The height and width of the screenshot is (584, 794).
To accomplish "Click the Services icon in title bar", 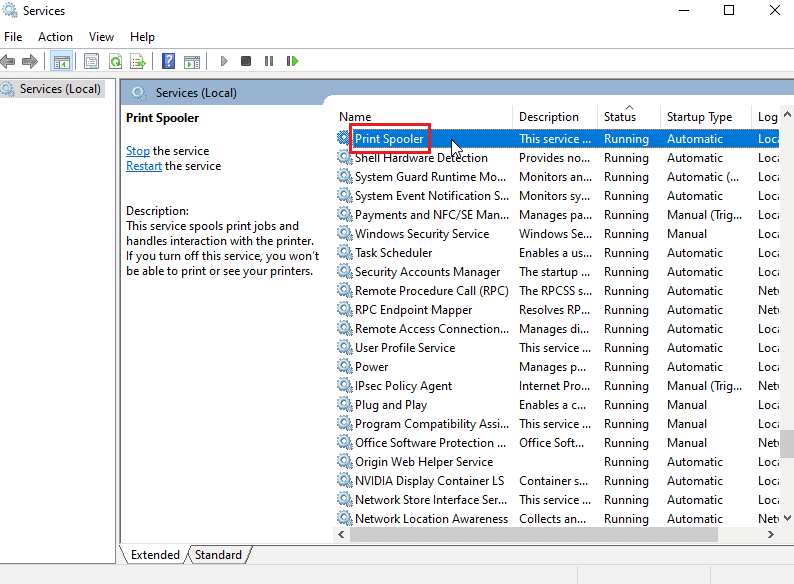I will click(10, 10).
